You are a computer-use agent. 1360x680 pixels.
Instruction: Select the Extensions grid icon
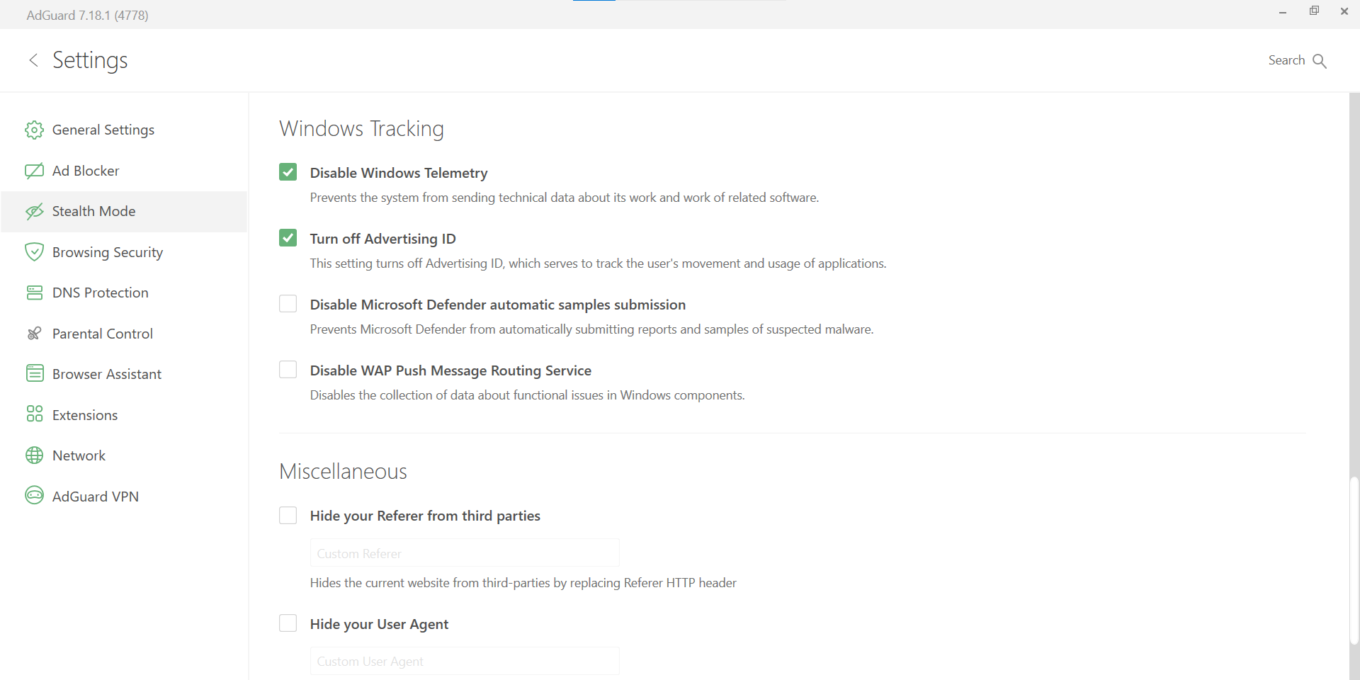pyautogui.click(x=33, y=414)
